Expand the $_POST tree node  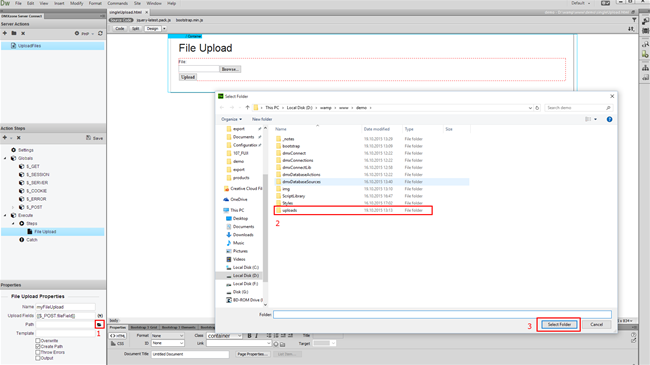(13, 207)
